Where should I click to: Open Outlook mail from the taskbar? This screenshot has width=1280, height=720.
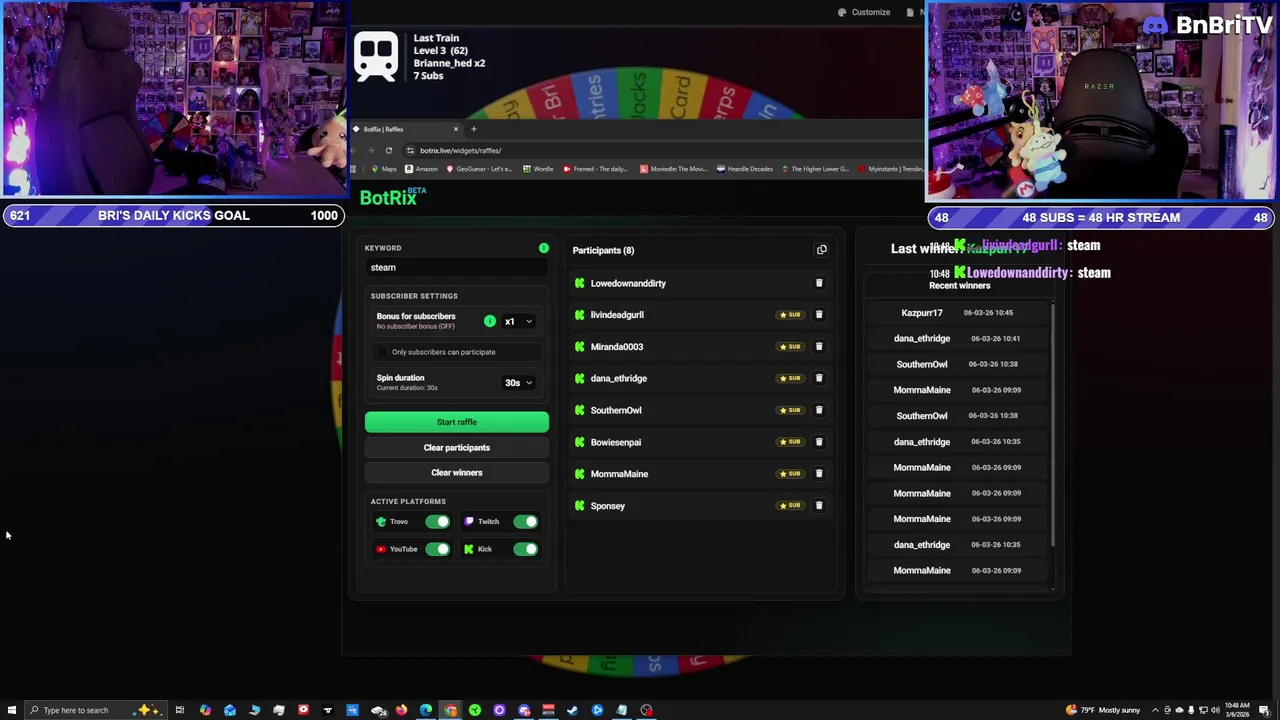tap(230, 710)
